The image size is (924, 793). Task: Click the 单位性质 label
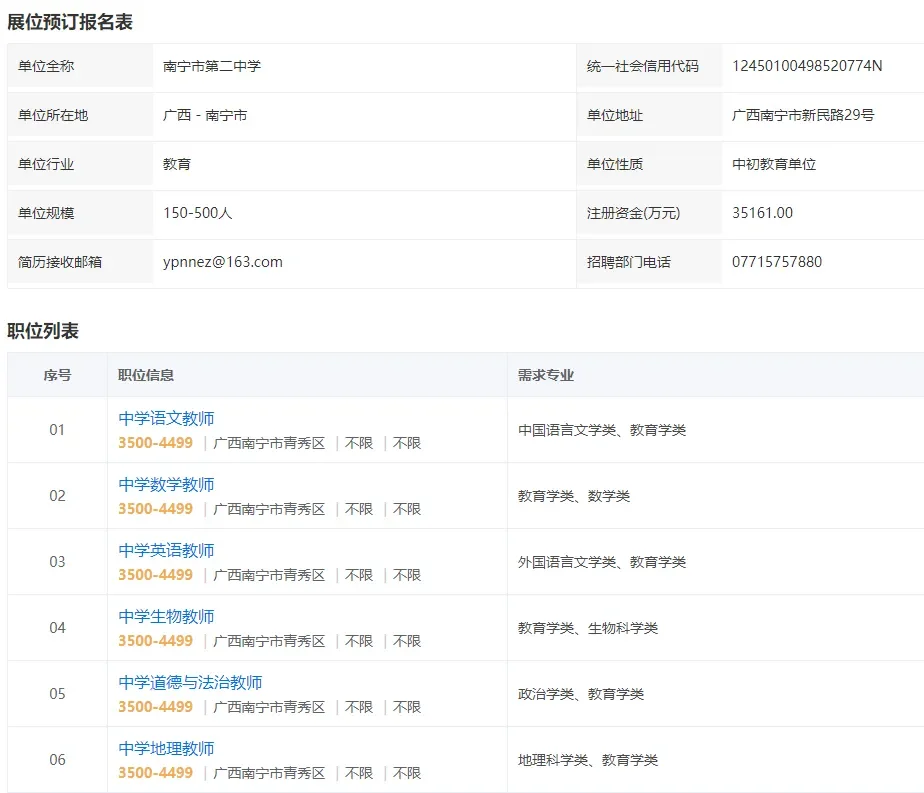coord(615,164)
